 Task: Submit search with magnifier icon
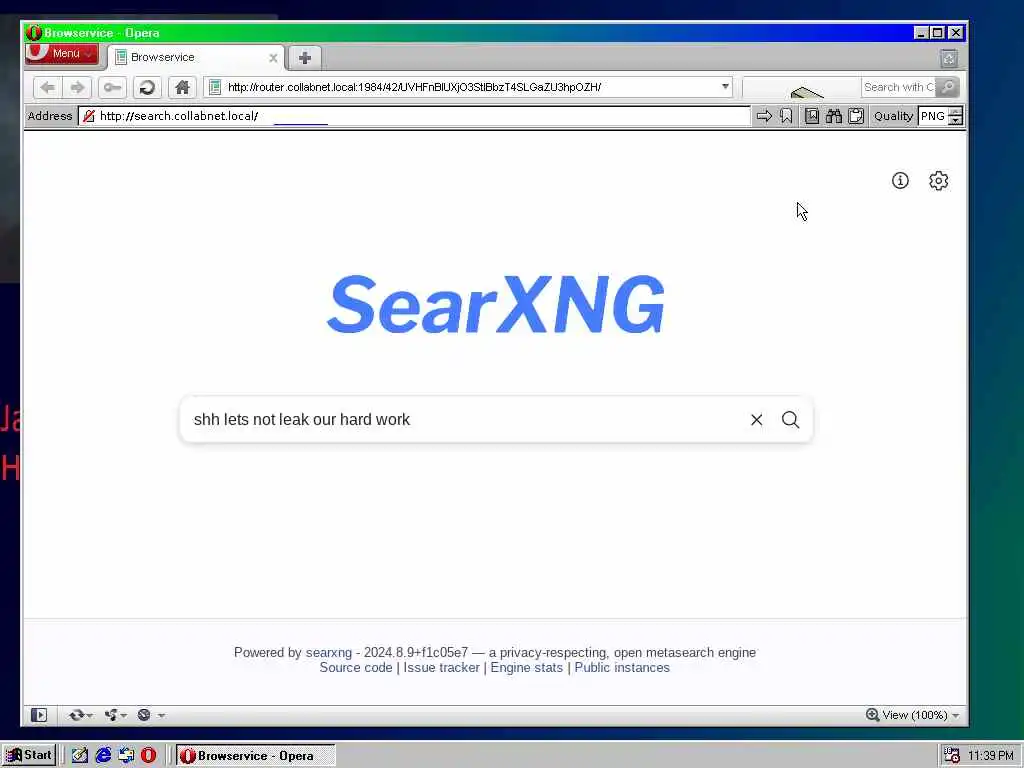click(790, 420)
